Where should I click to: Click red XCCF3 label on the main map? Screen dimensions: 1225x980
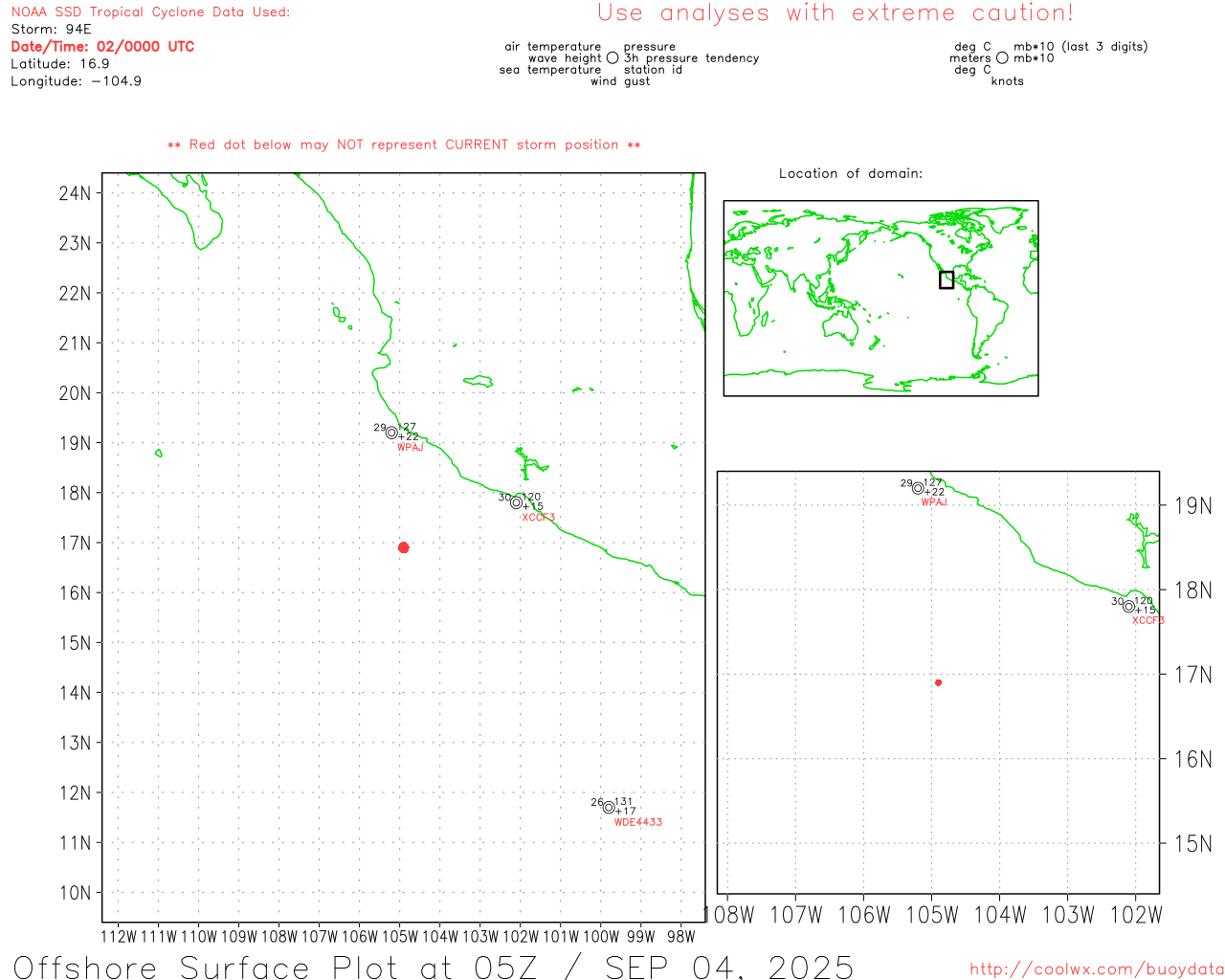[539, 518]
